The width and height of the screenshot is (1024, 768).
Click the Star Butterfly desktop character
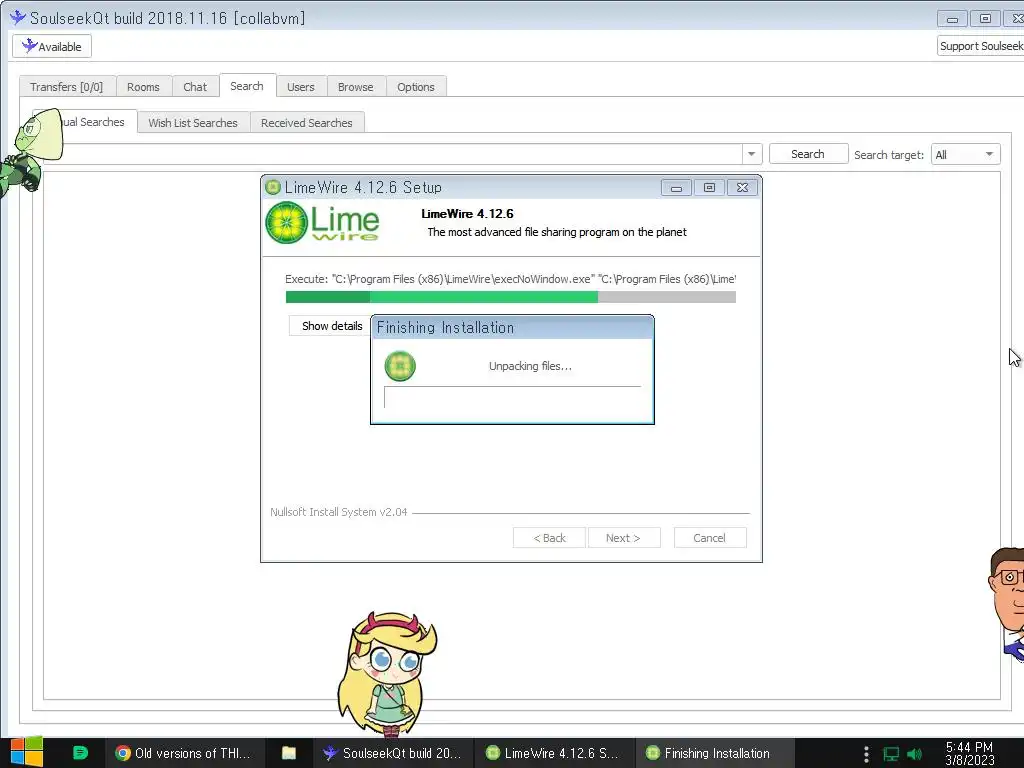click(x=387, y=674)
